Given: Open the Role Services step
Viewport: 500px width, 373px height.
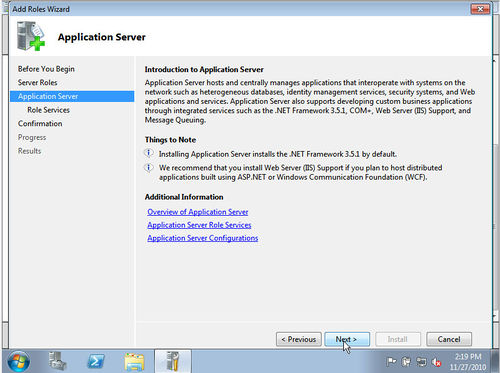Looking at the screenshot, I should (x=48, y=110).
